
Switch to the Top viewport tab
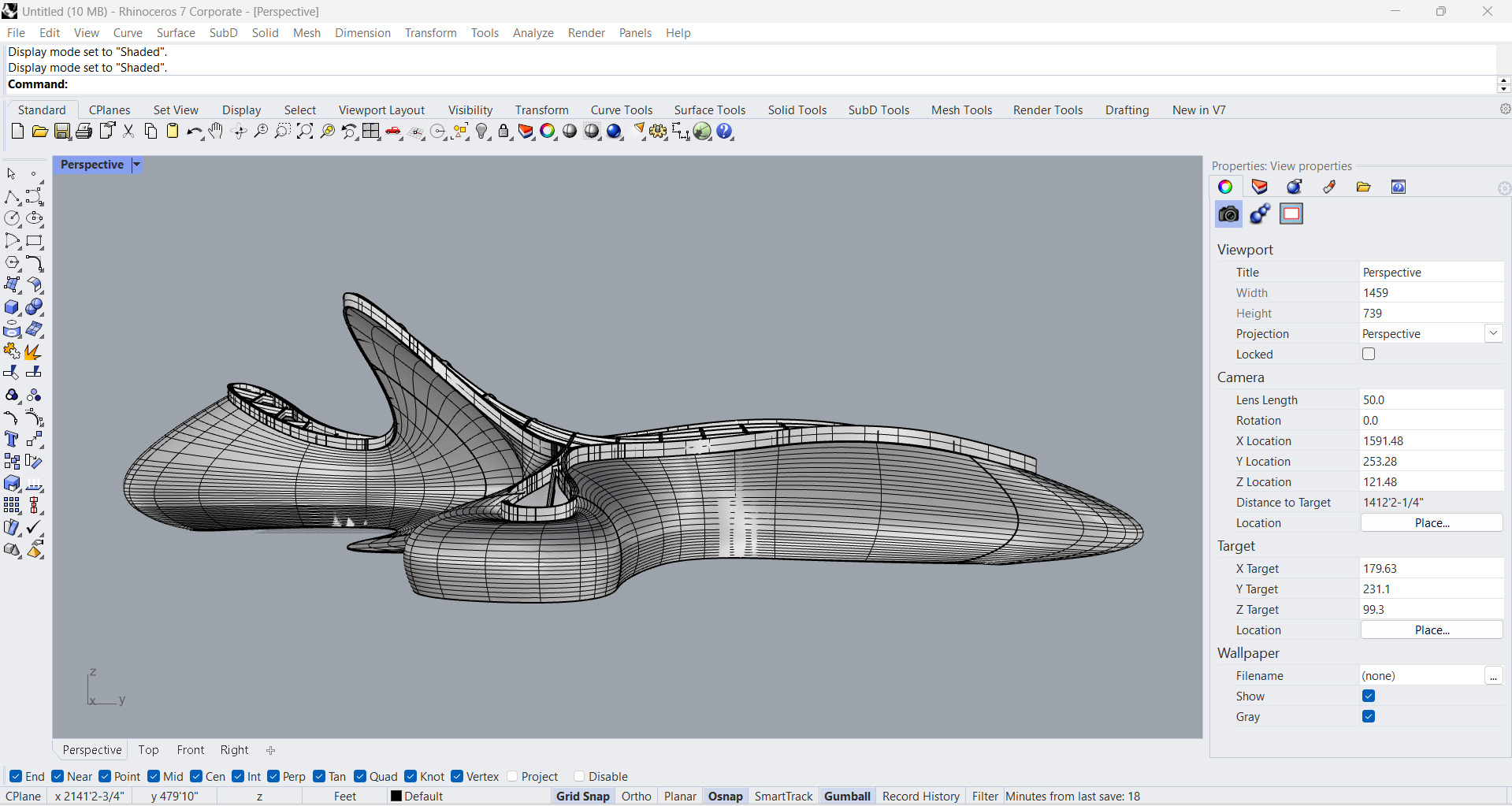pyautogui.click(x=148, y=750)
